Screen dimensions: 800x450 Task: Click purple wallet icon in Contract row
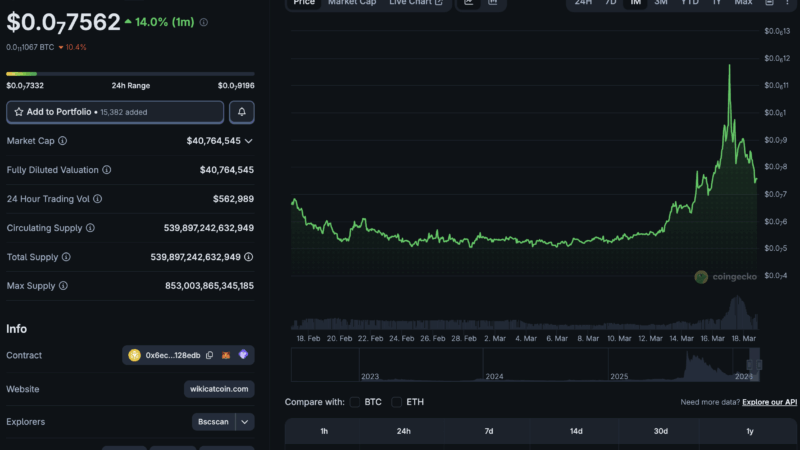[x=243, y=355]
